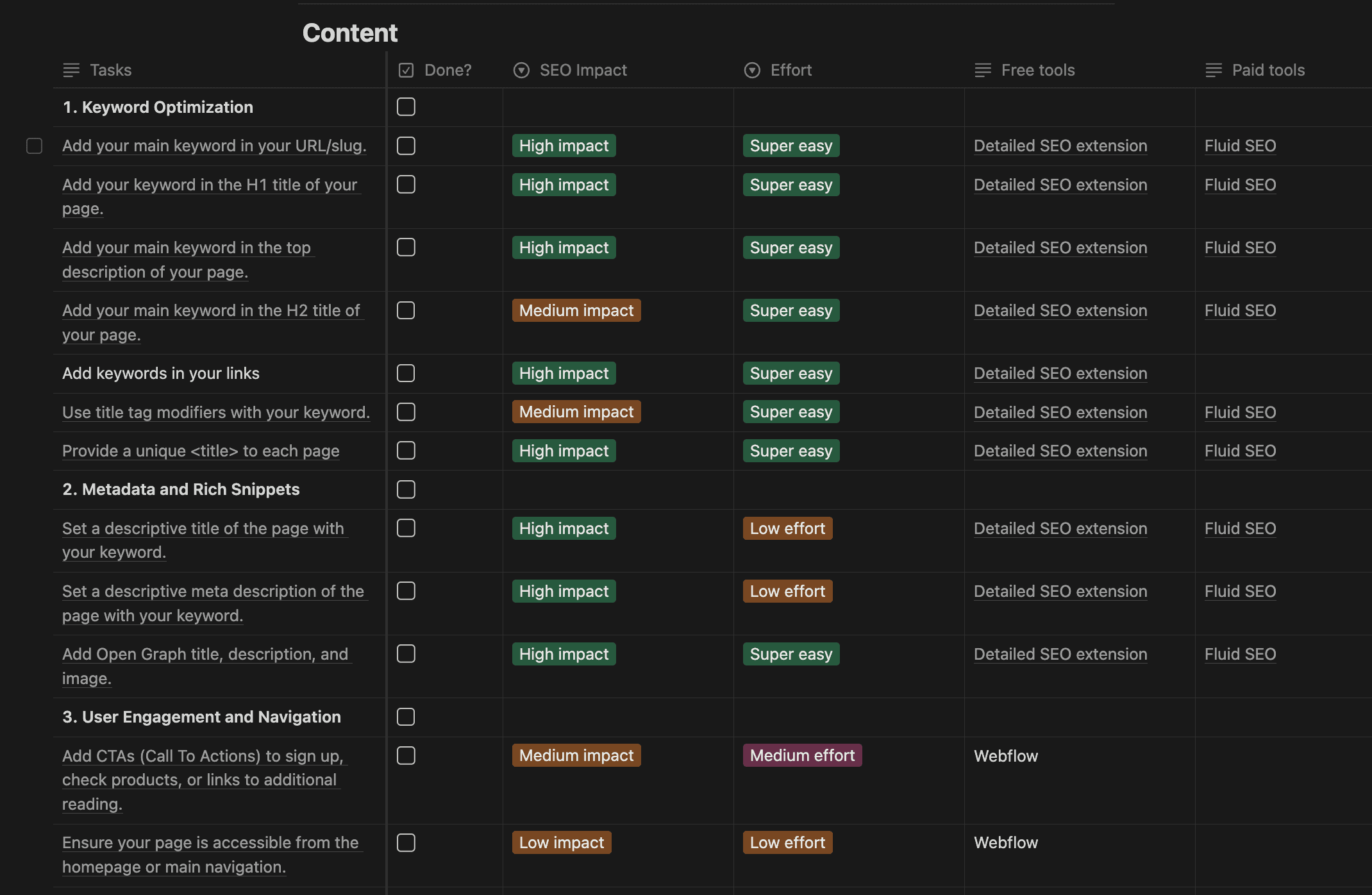Open task 'Provide a unique <title> to each page'
Image resolution: width=1372 pixels, height=895 pixels.
(x=201, y=451)
